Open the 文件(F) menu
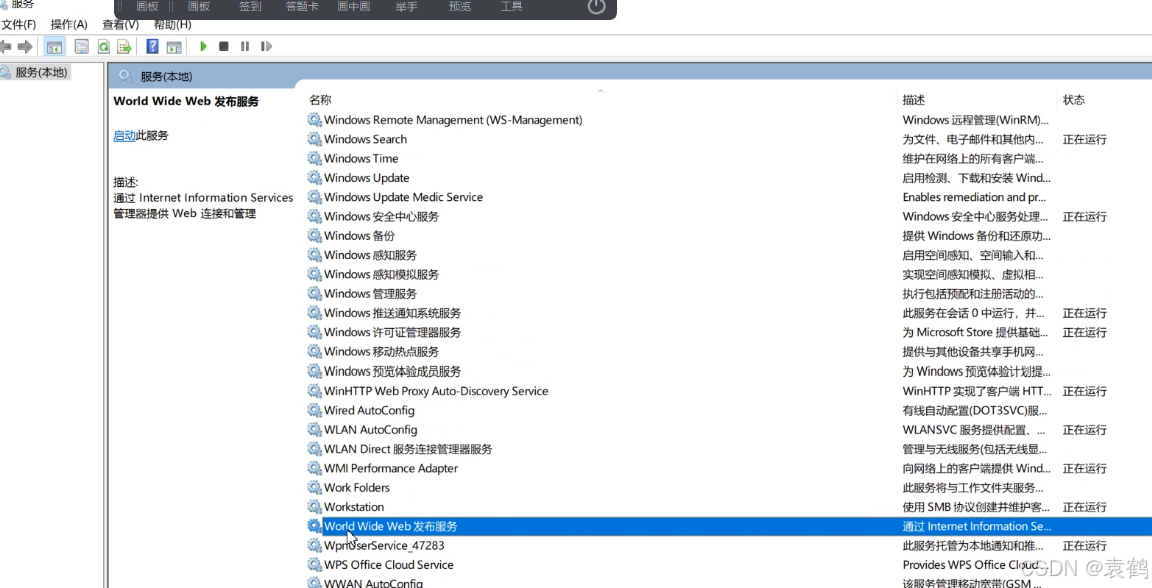 (18, 24)
